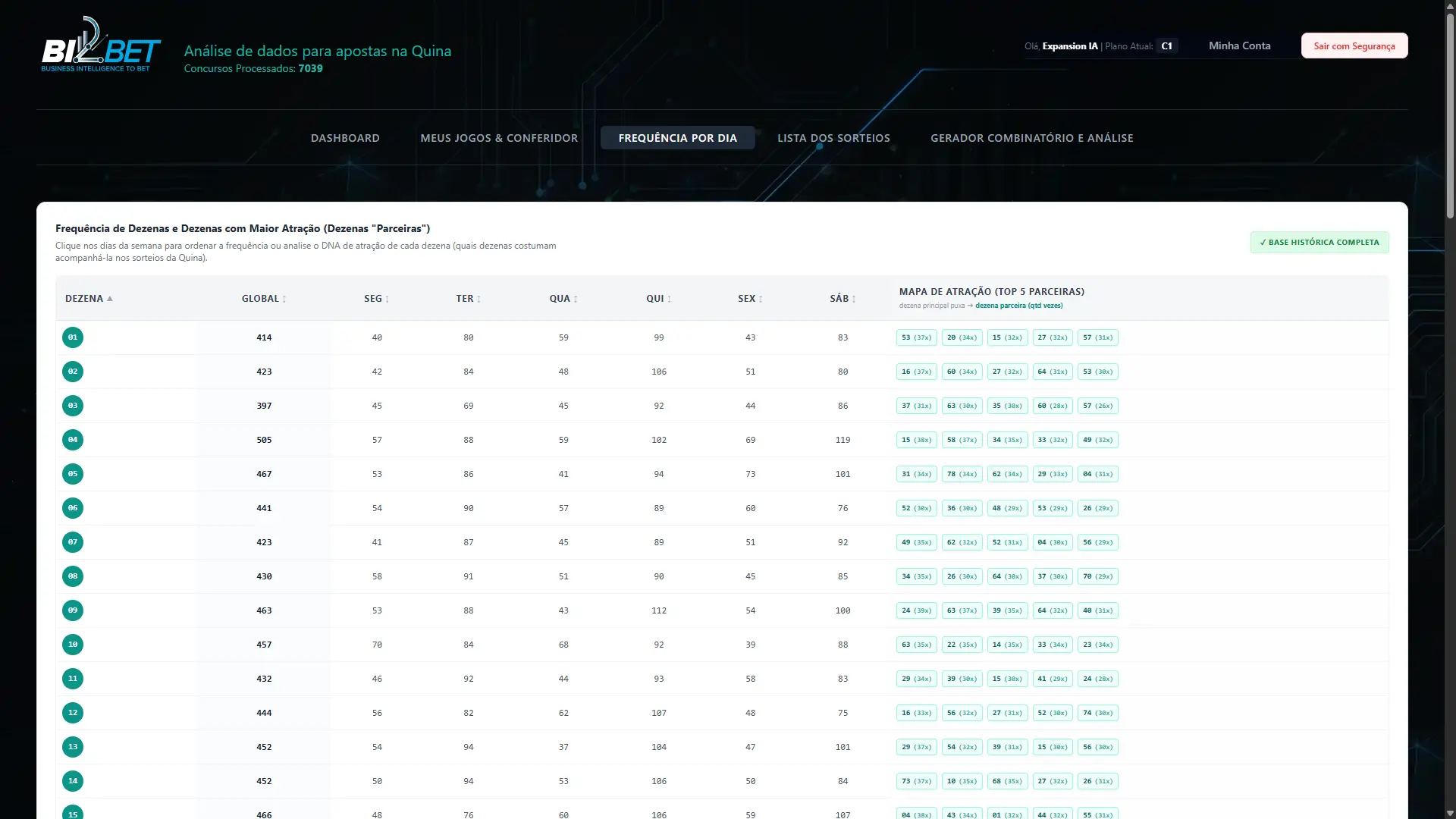Viewport: 1456px width, 819px height.
Task: Click the dezena 02 circle badge
Action: [x=73, y=372]
